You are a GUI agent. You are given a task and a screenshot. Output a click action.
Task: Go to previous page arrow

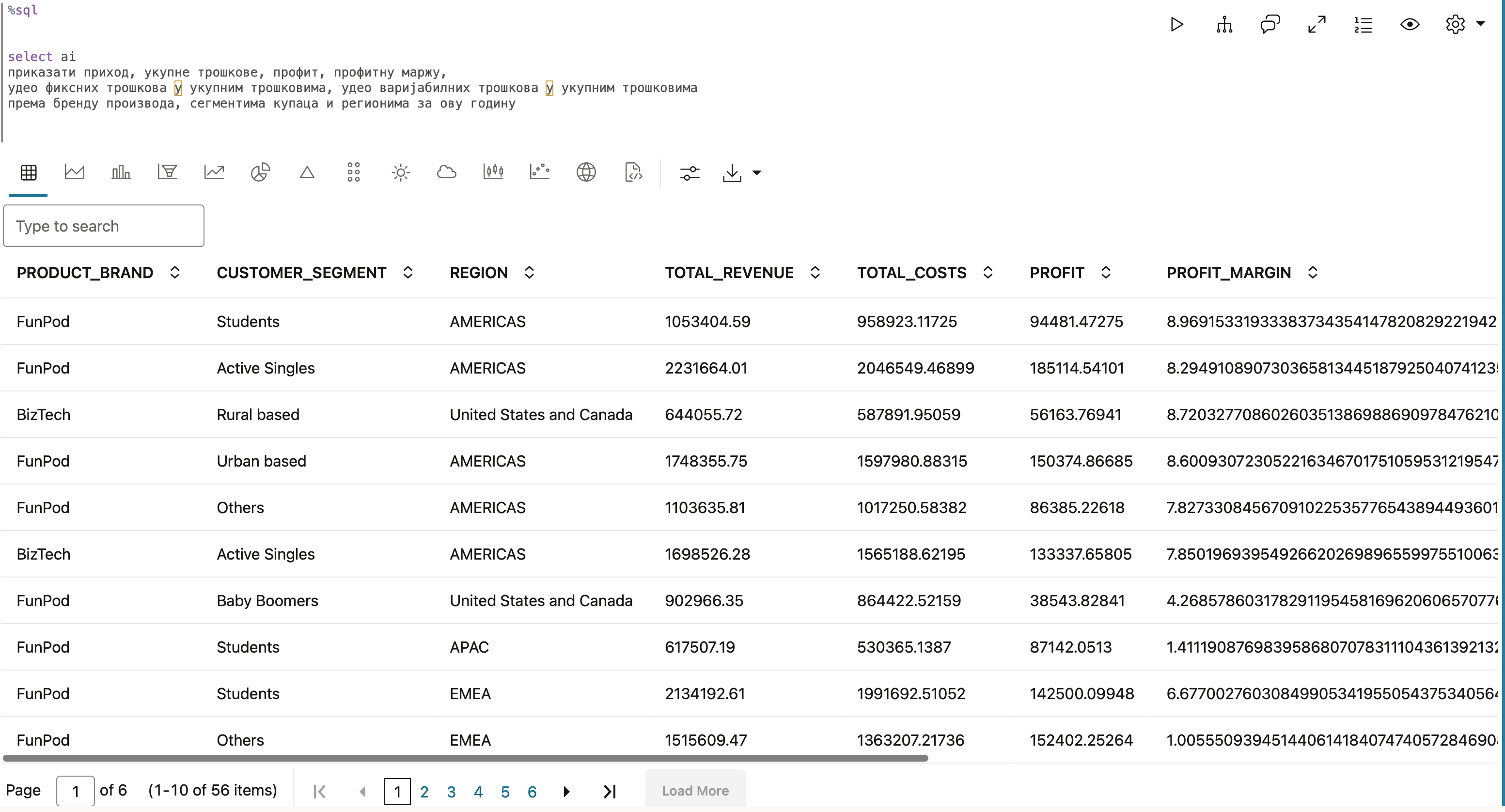(363, 792)
